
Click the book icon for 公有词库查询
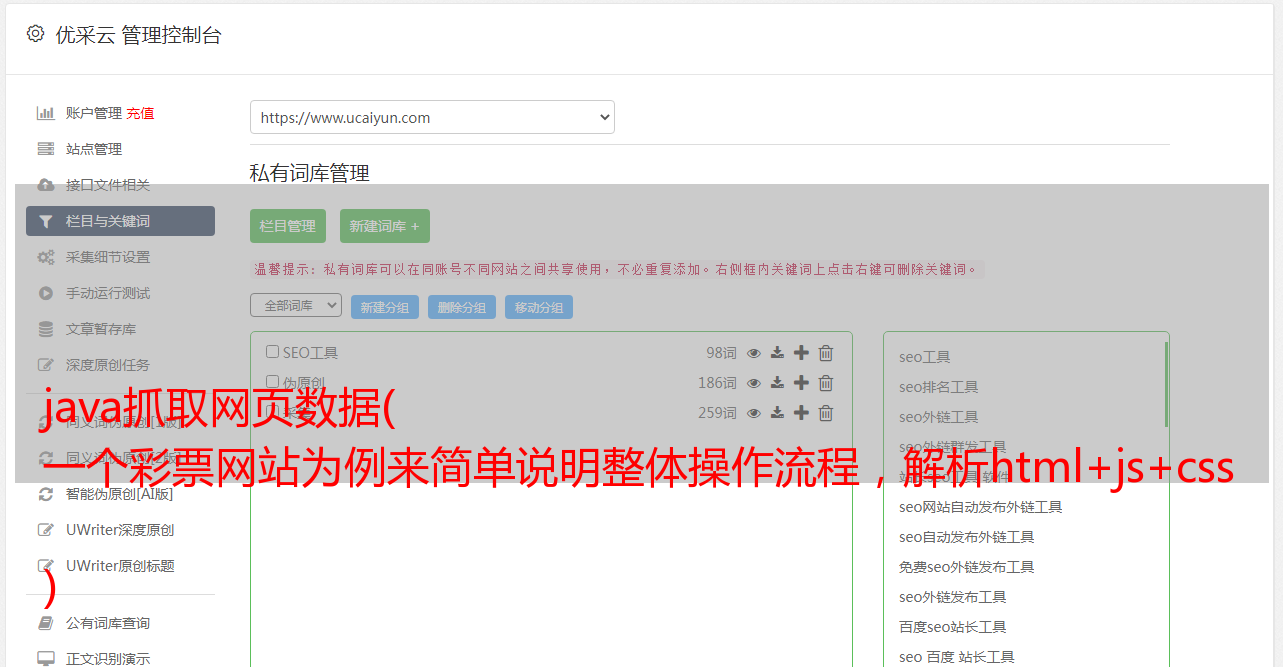click(x=46, y=623)
